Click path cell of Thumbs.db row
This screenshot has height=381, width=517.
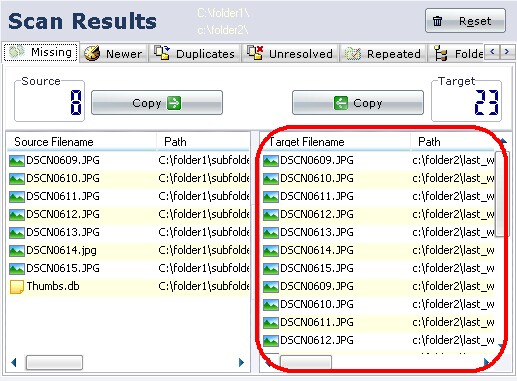tap(204, 286)
